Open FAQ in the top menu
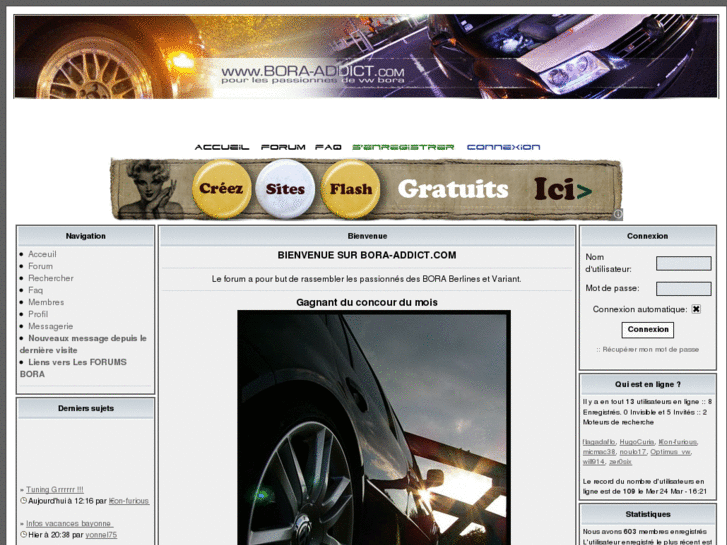Screen dimensions: 727x545 click(x=328, y=147)
